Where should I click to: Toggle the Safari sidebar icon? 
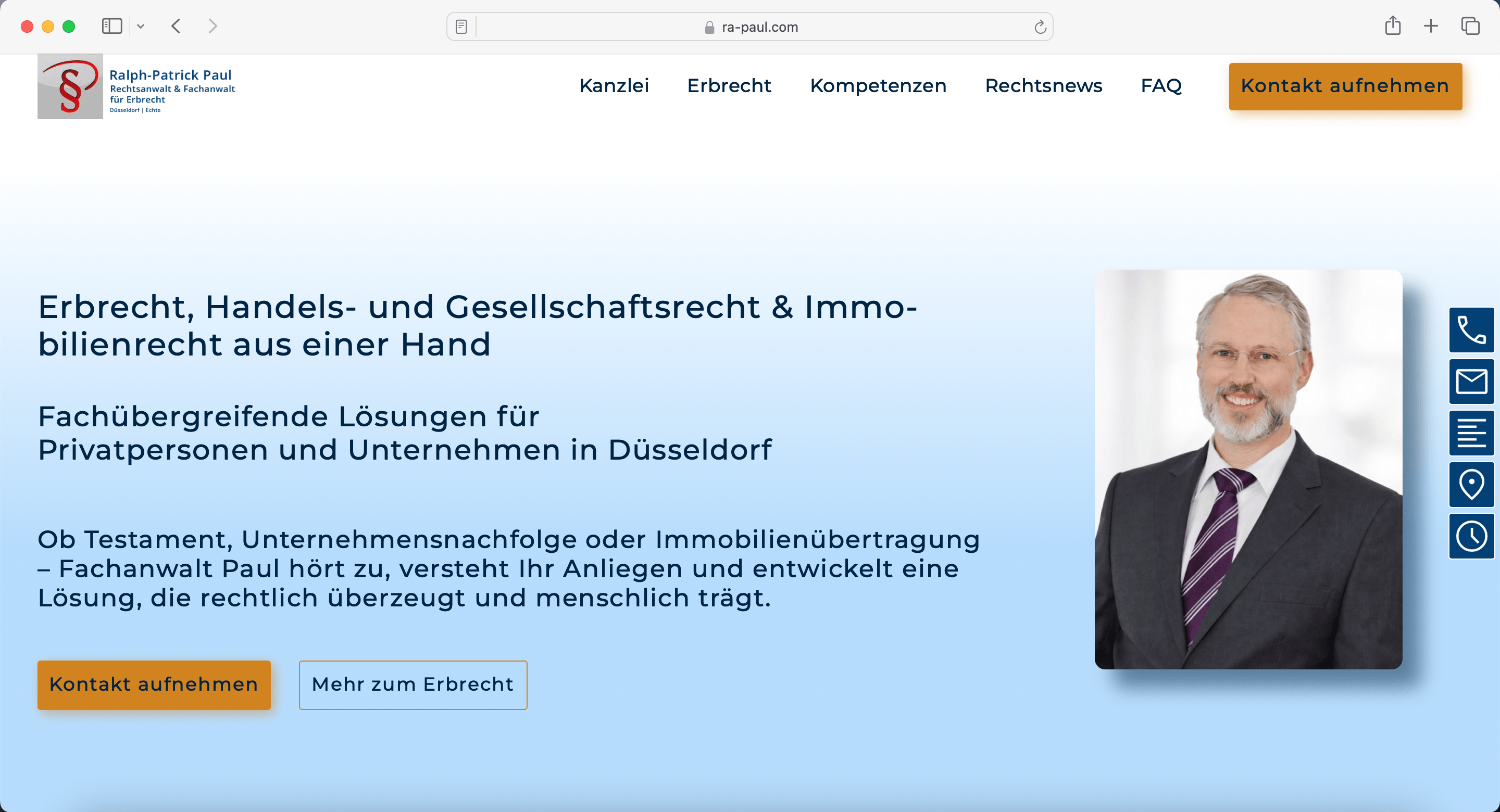112,26
